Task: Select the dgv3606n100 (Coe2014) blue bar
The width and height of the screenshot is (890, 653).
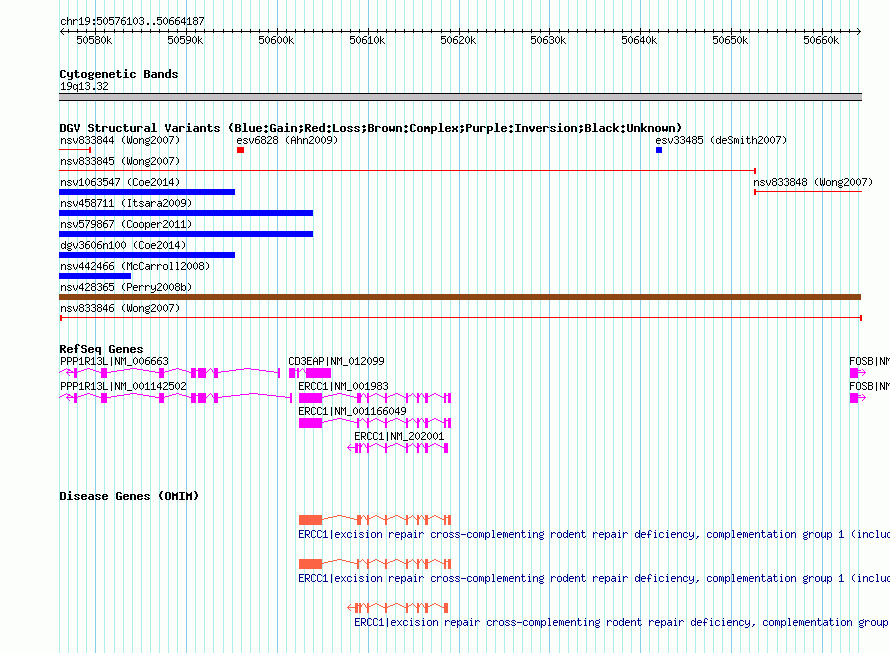Action: (147, 255)
